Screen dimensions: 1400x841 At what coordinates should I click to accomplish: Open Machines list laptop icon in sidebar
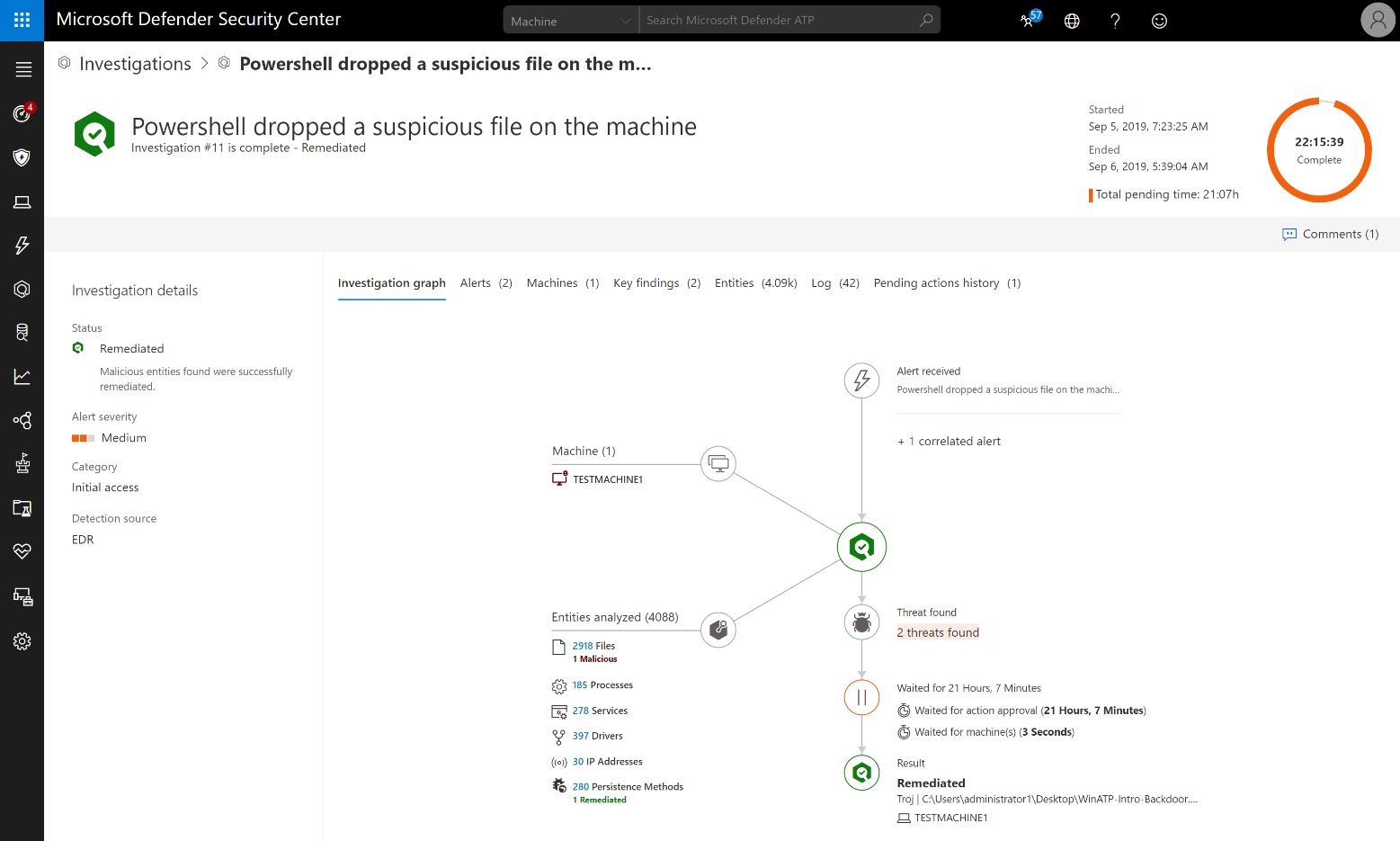pos(22,202)
